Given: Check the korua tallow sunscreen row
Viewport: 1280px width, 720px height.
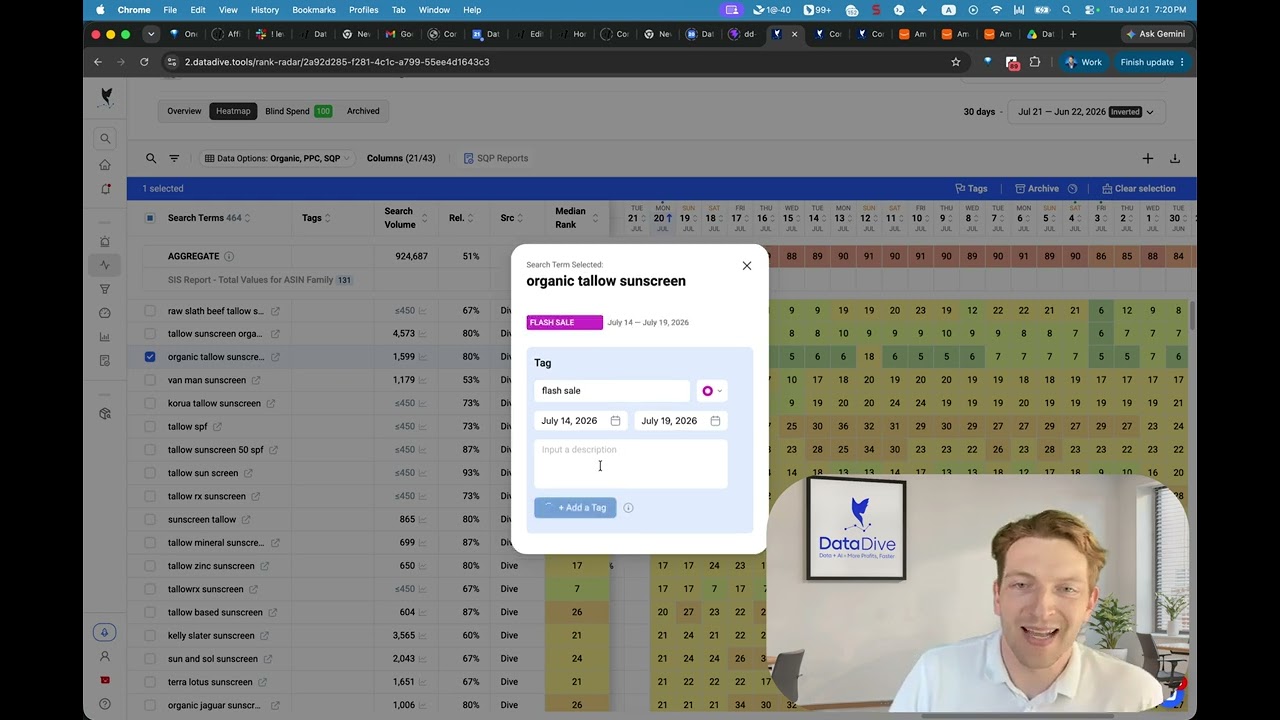Looking at the screenshot, I should click(150, 403).
